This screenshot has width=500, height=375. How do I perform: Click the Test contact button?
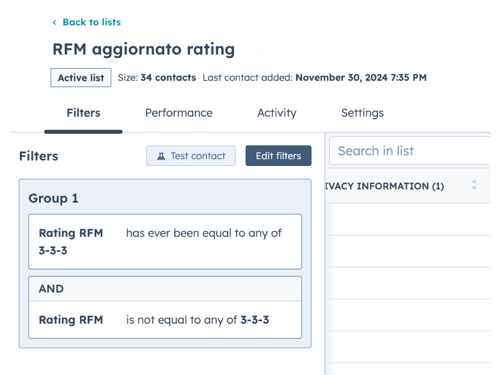click(191, 156)
